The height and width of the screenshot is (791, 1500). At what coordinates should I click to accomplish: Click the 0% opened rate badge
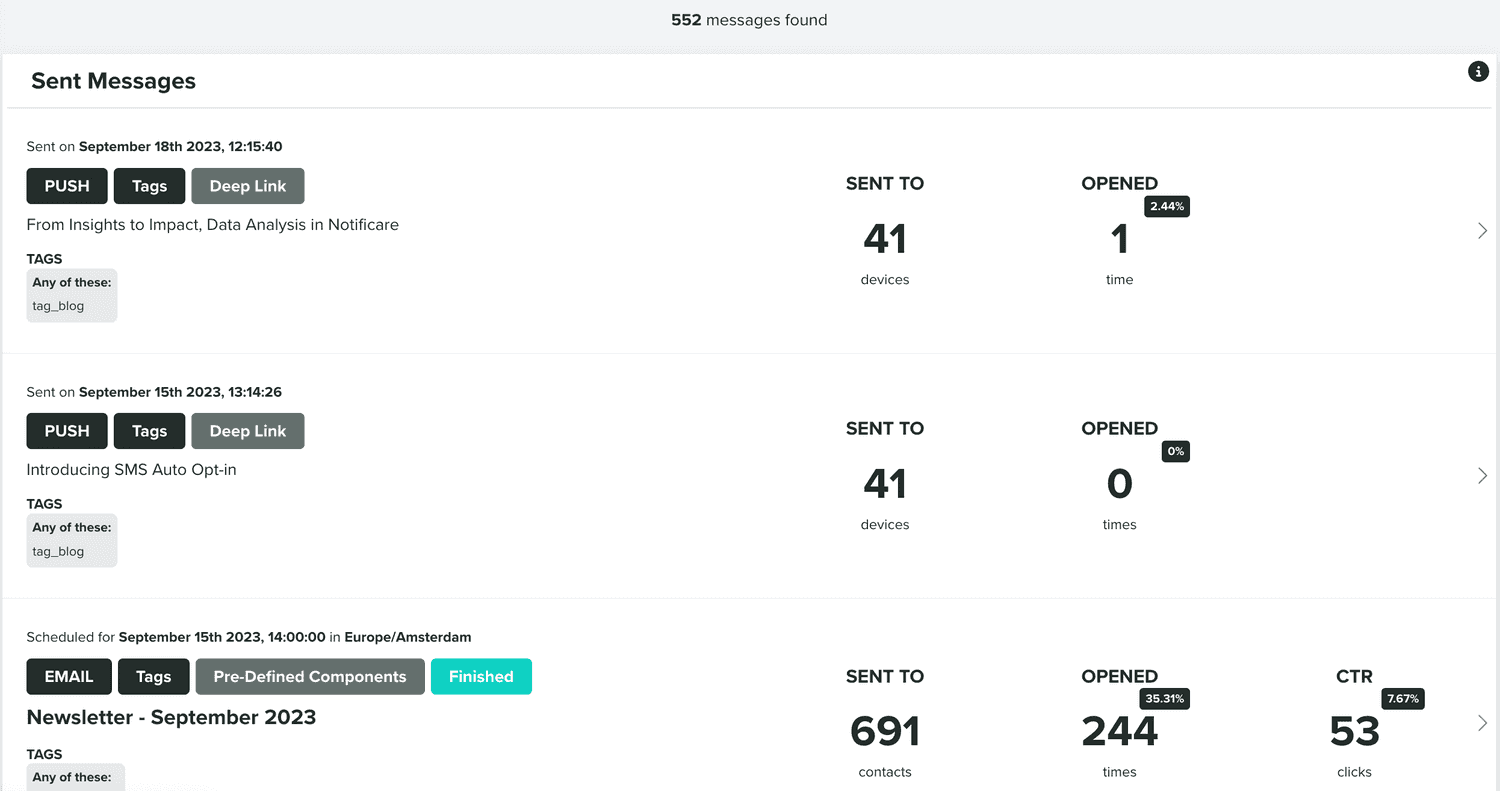pyautogui.click(x=1175, y=451)
